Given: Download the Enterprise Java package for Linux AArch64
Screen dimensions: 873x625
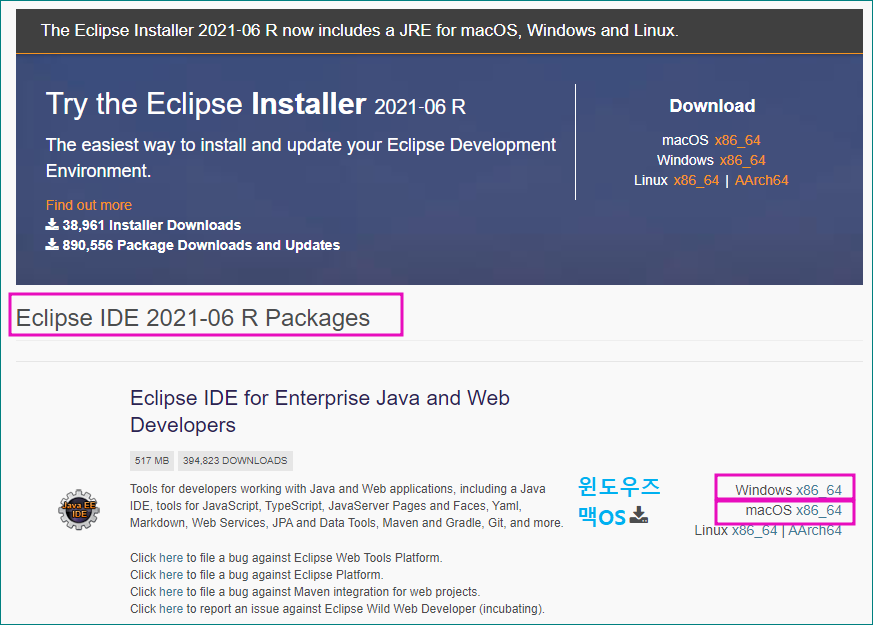Looking at the screenshot, I should coord(815,530).
